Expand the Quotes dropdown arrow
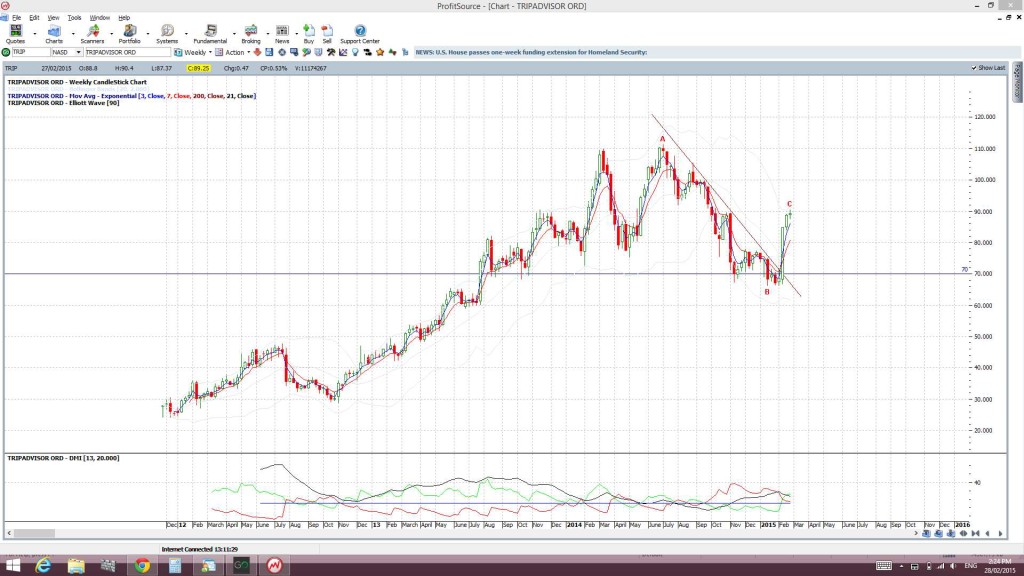 pos(35,34)
